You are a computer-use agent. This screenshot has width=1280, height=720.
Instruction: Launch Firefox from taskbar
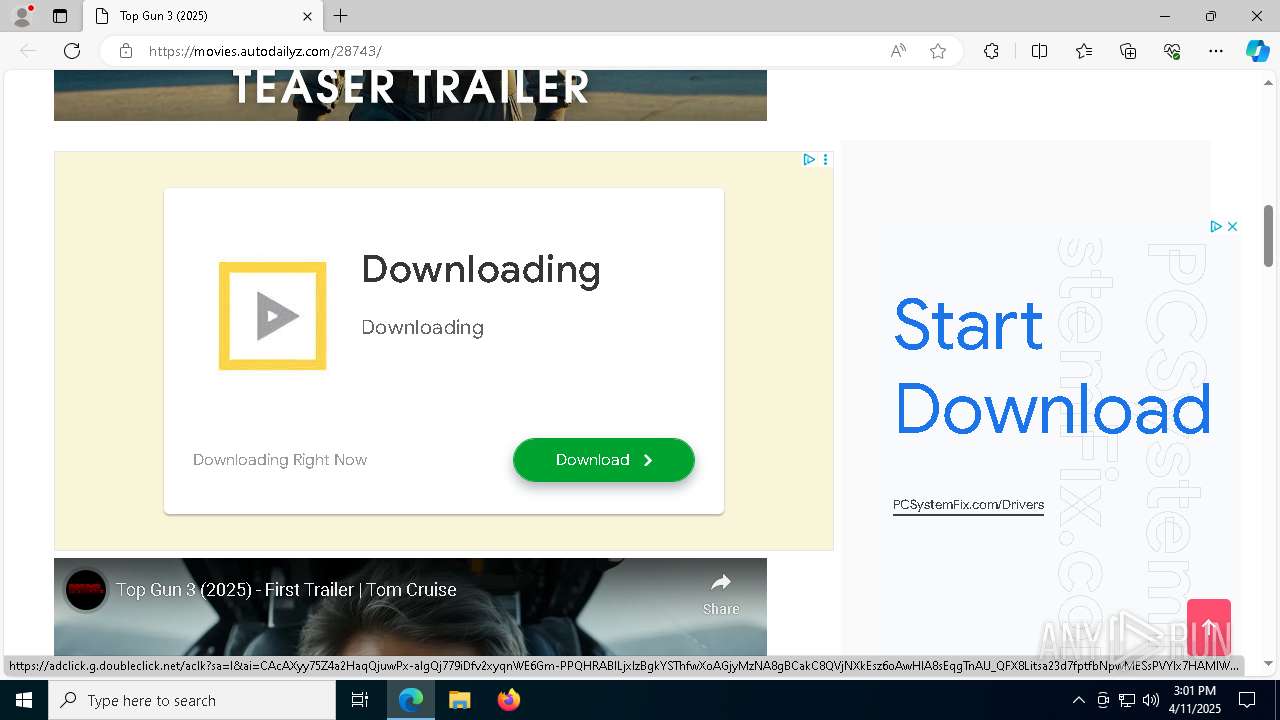point(508,700)
